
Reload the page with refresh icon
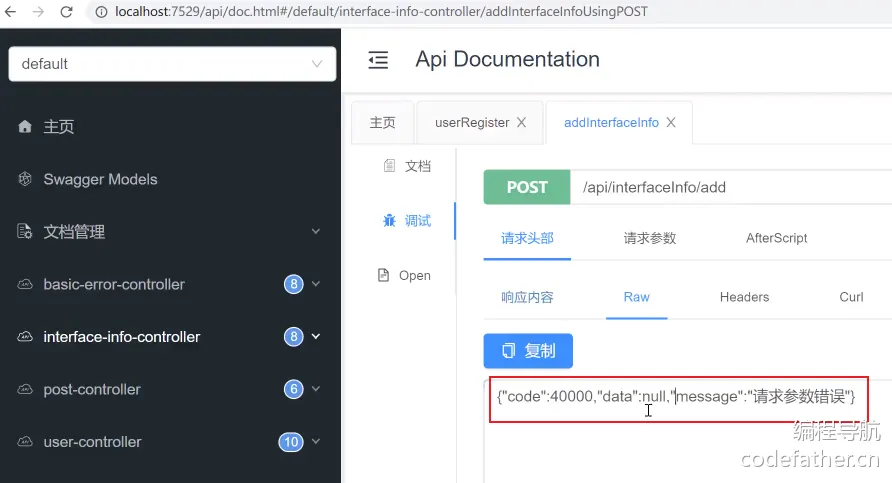coord(67,11)
